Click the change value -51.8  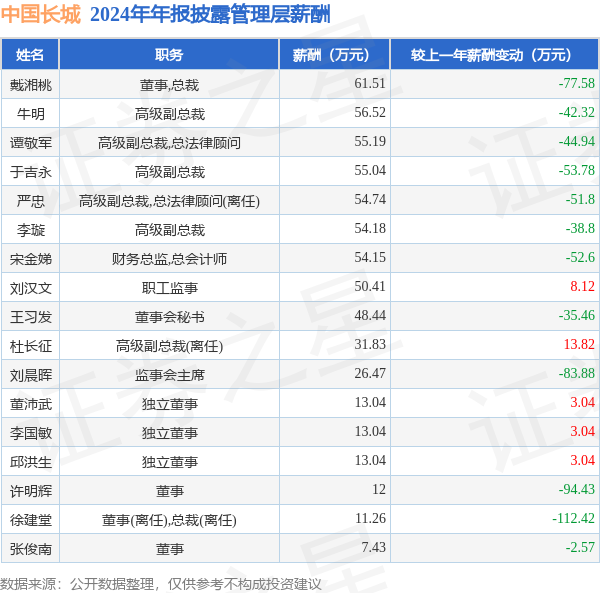tap(580, 200)
